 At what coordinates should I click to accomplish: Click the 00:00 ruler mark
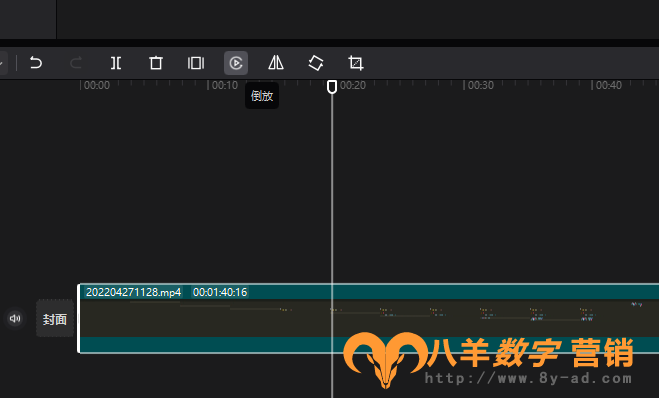click(97, 85)
